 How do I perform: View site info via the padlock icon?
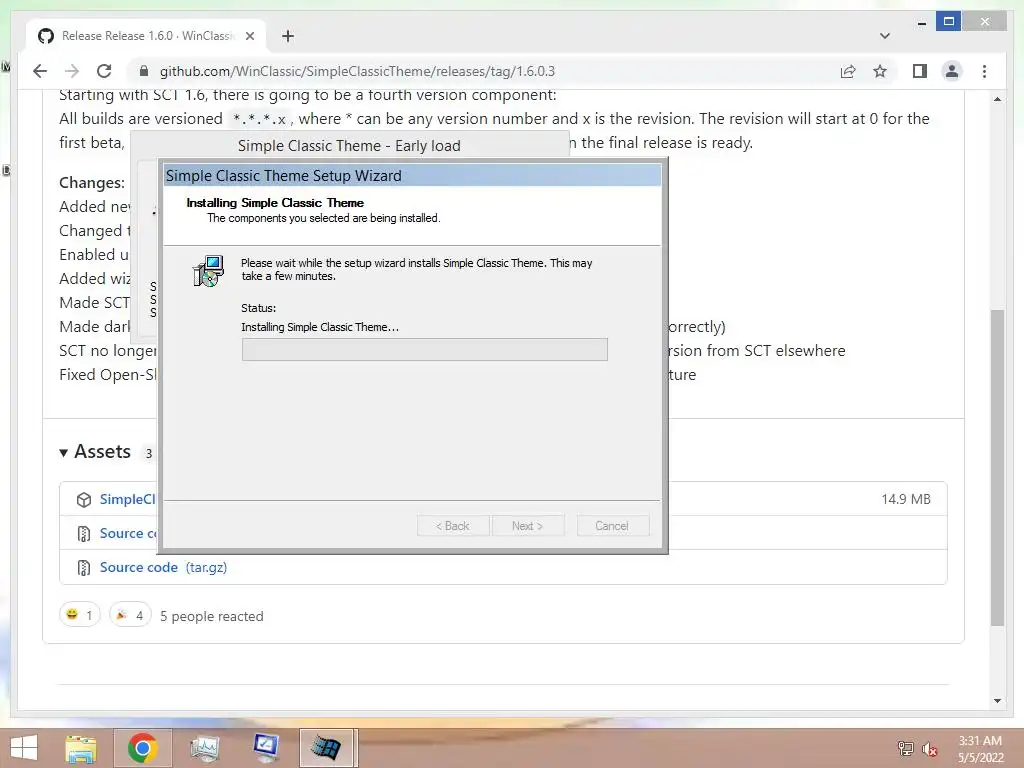coord(144,71)
